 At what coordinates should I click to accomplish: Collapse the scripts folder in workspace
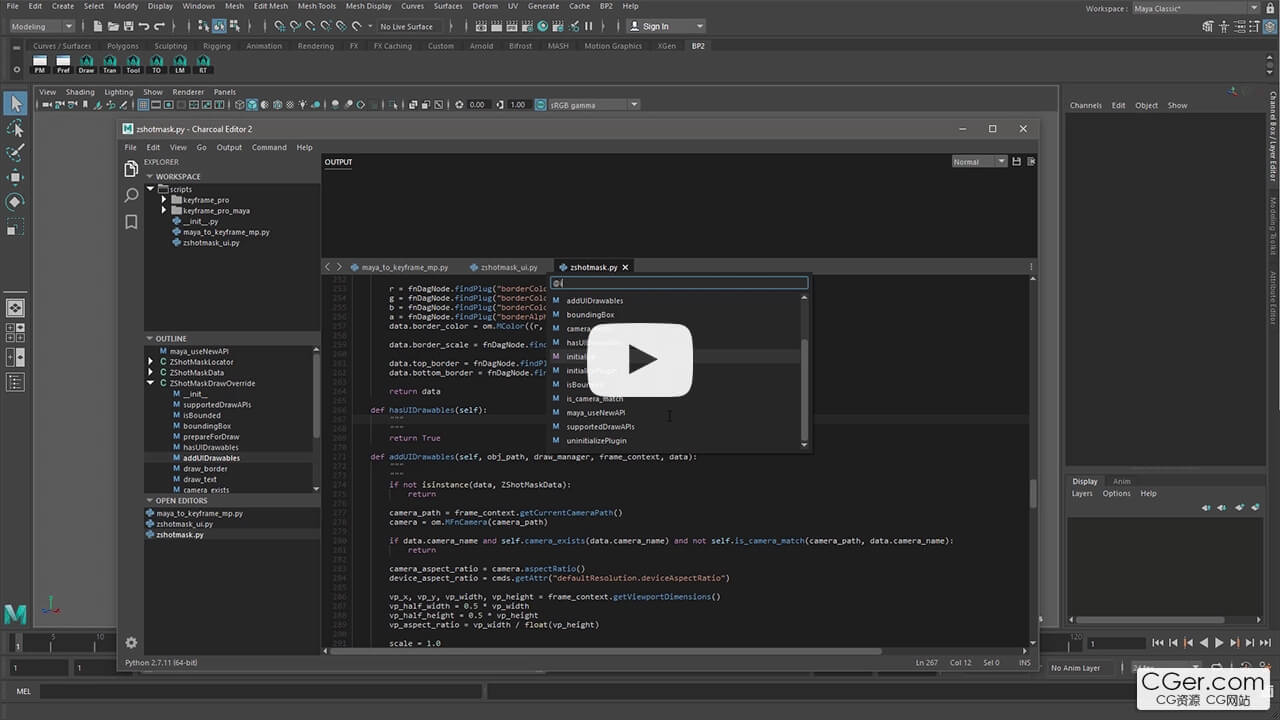click(152, 188)
